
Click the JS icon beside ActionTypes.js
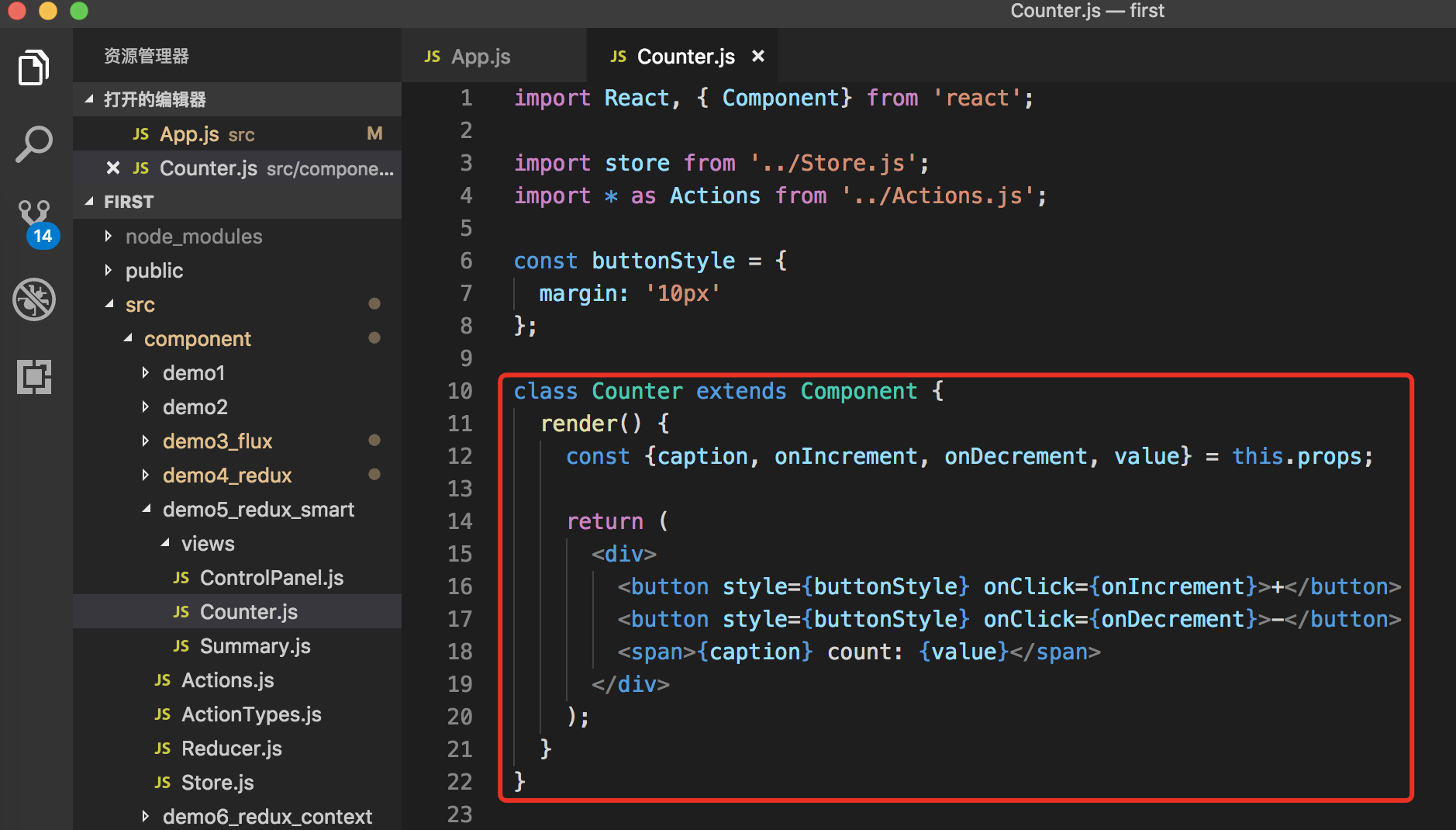[x=163, y=714]
